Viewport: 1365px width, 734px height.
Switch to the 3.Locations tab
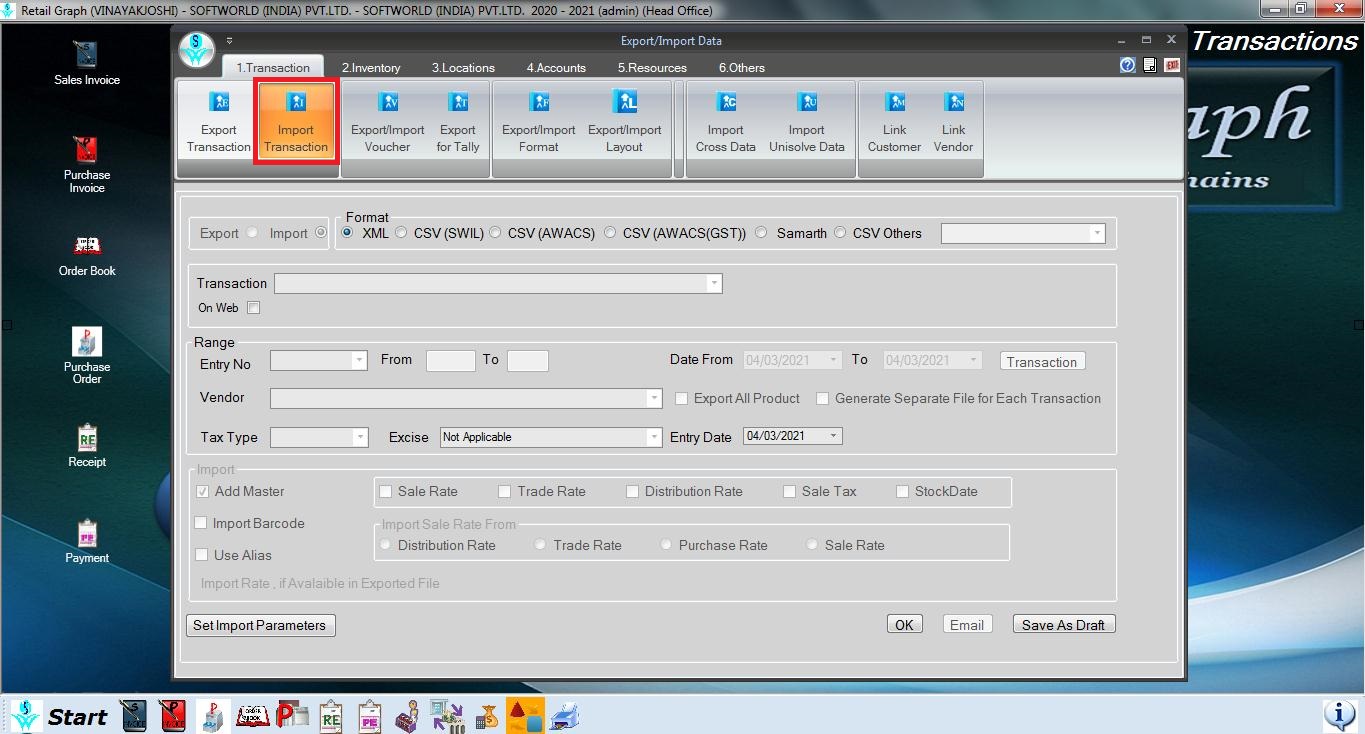(x=463, y=67)
